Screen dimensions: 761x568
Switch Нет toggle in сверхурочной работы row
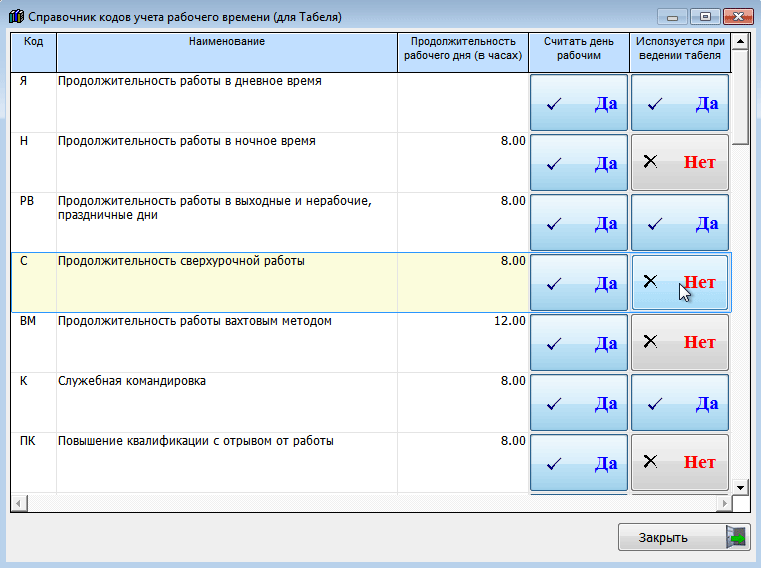click(679, 283)
